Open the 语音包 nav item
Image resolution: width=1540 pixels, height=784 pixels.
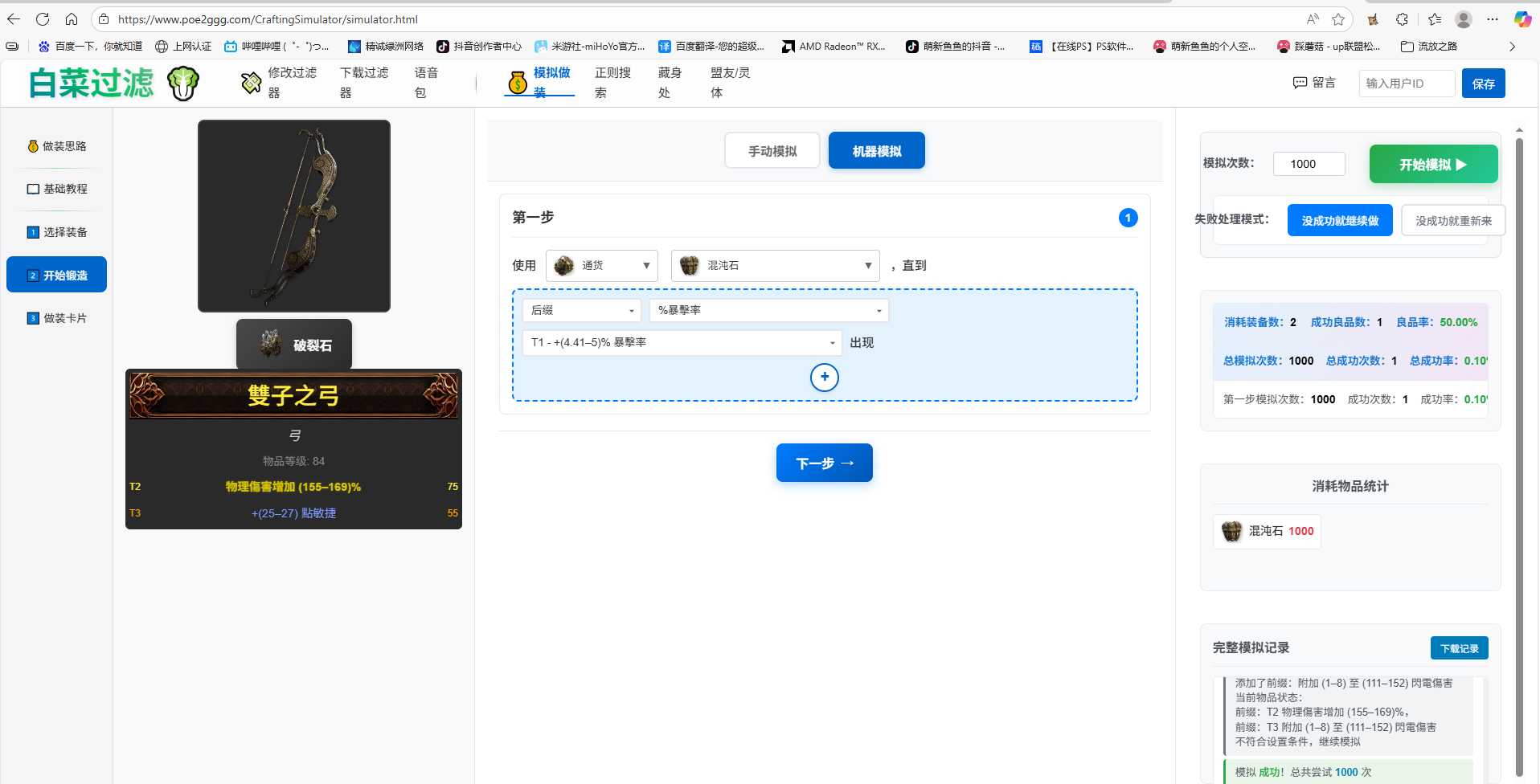point(426,82)
